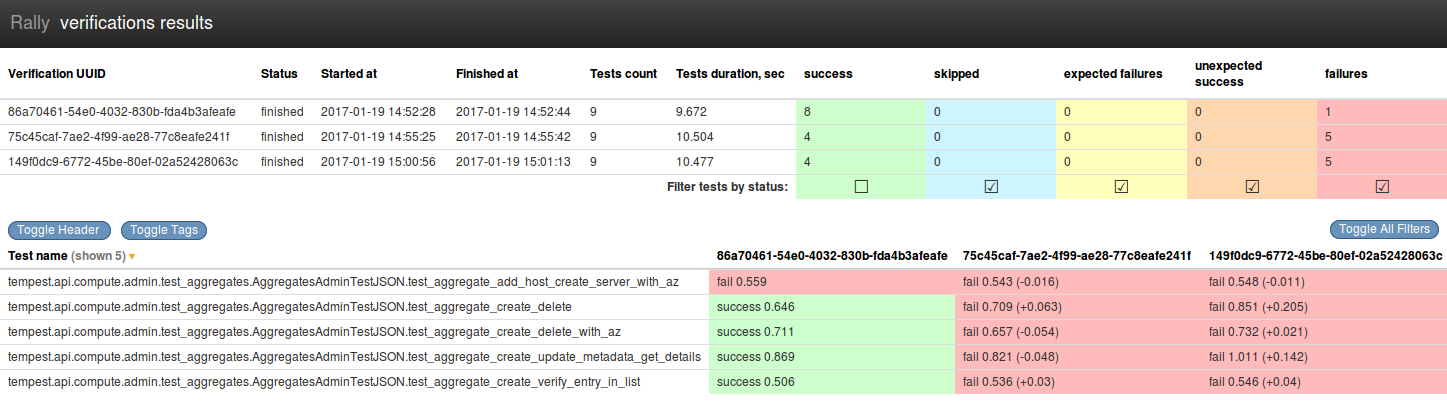Toggle the unexpected success filter checkbox

(x=1251, y=186)
